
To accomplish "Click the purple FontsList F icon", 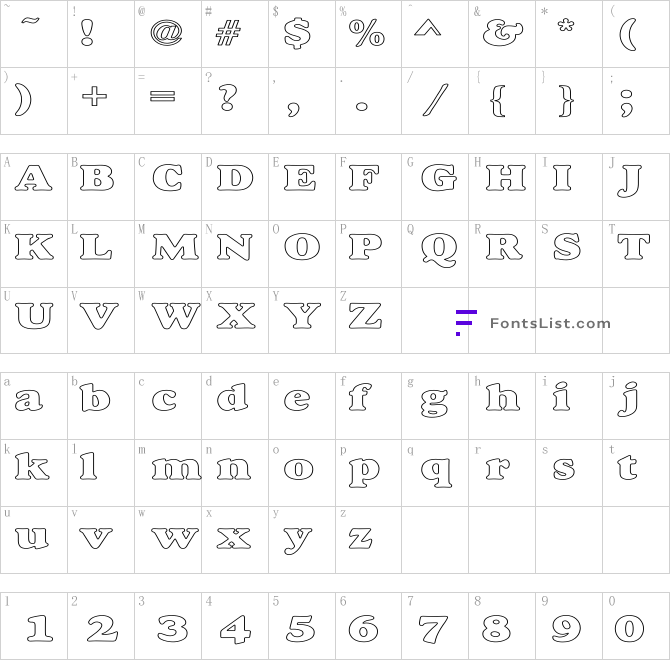I will pos(466,323).
